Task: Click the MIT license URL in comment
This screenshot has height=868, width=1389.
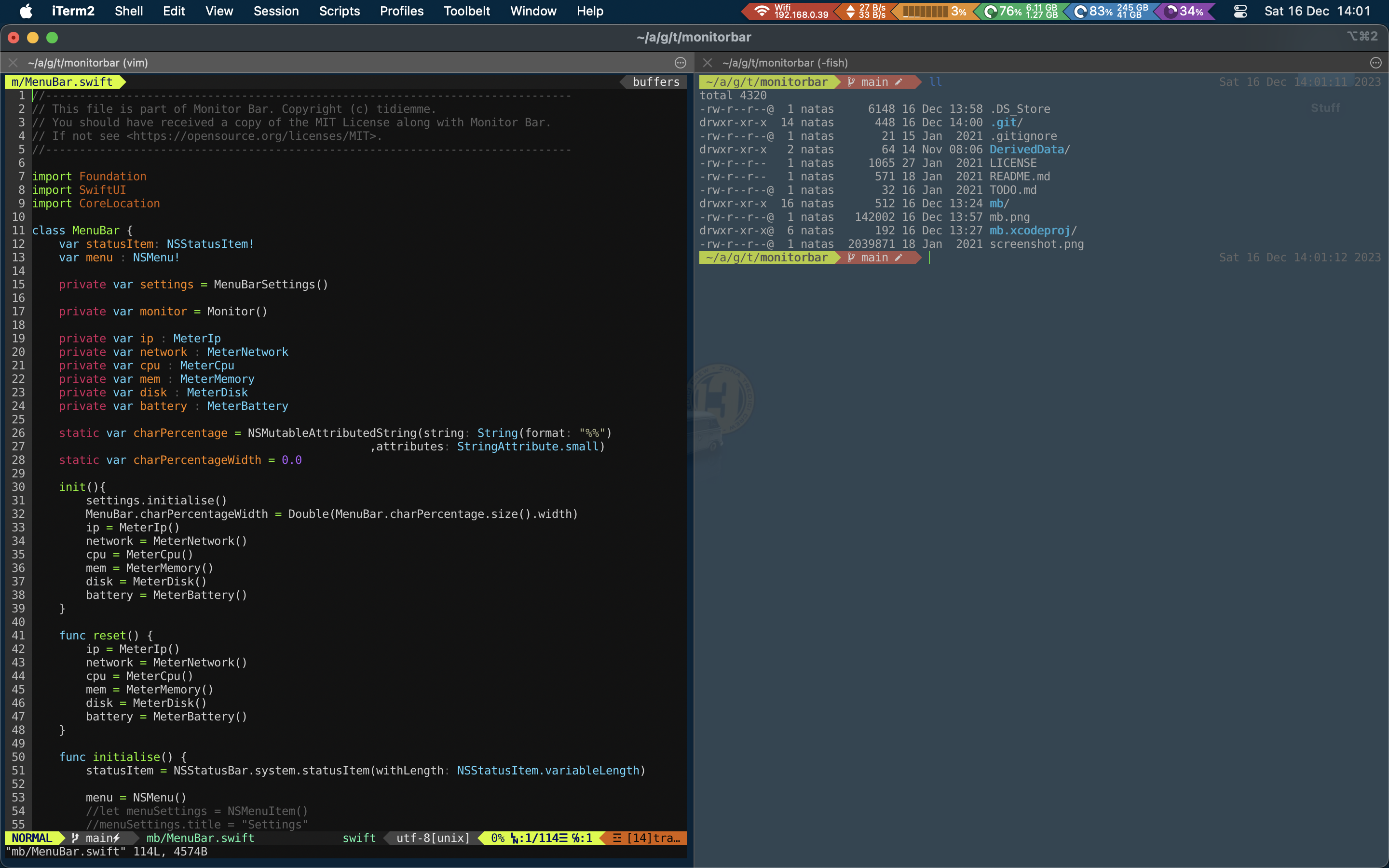Action: 251,136
